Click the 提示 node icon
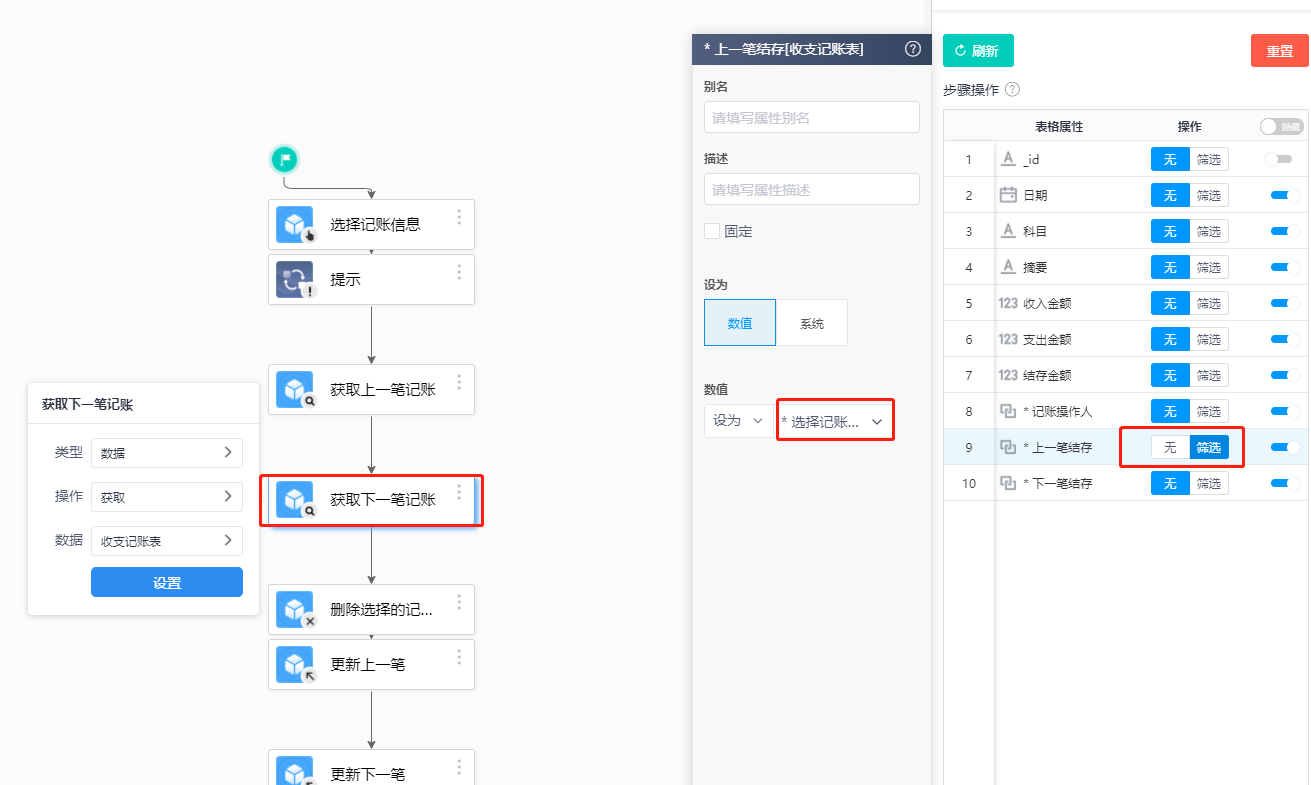The image size is (1311, 785). 294,280
